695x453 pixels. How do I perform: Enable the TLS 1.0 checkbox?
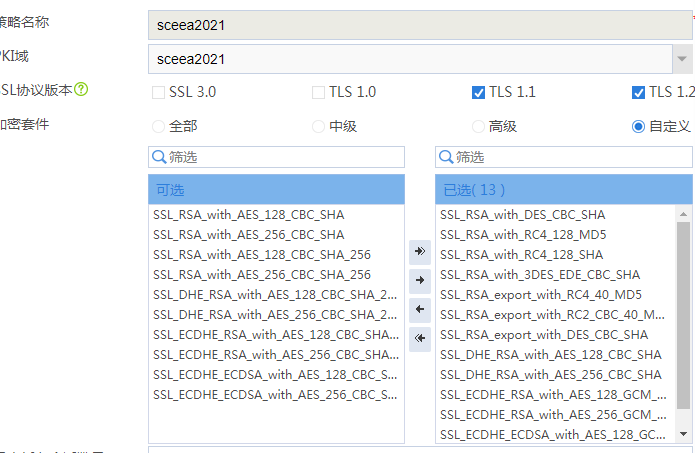pyautogui.click(x=318, y=92)
